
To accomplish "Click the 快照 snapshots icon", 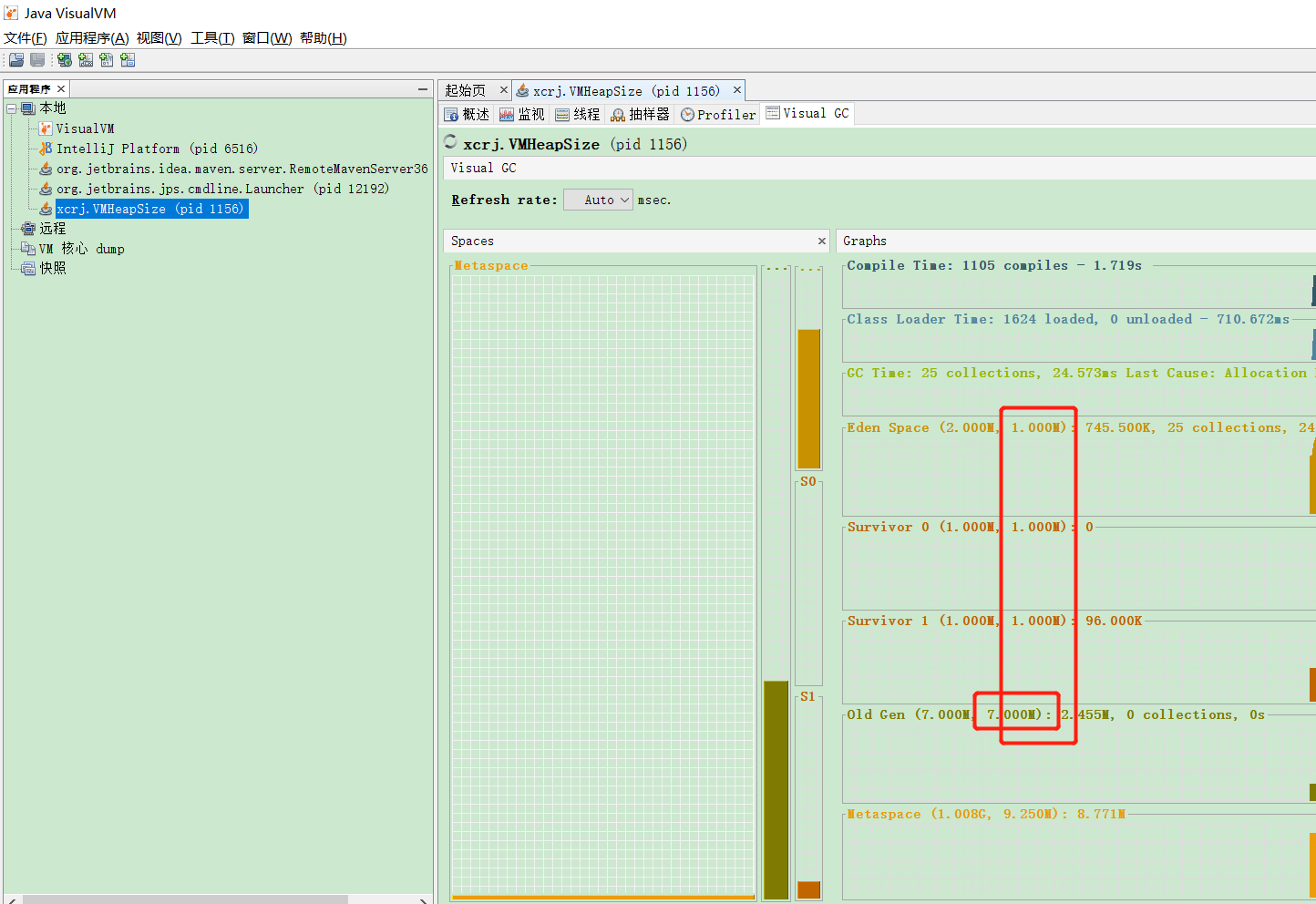I will (28, 269).
